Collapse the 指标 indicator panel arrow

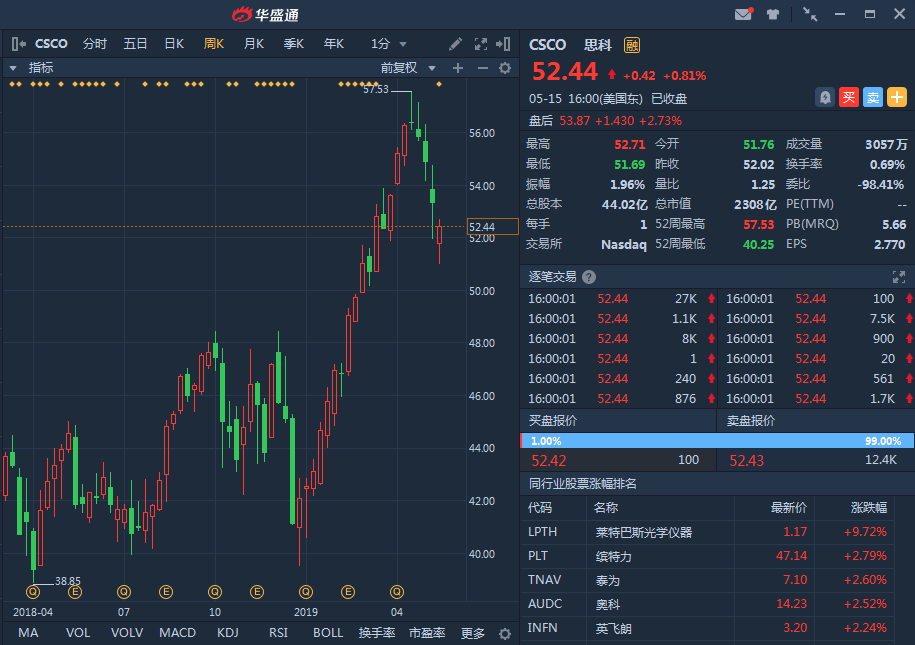pos(14,68)
